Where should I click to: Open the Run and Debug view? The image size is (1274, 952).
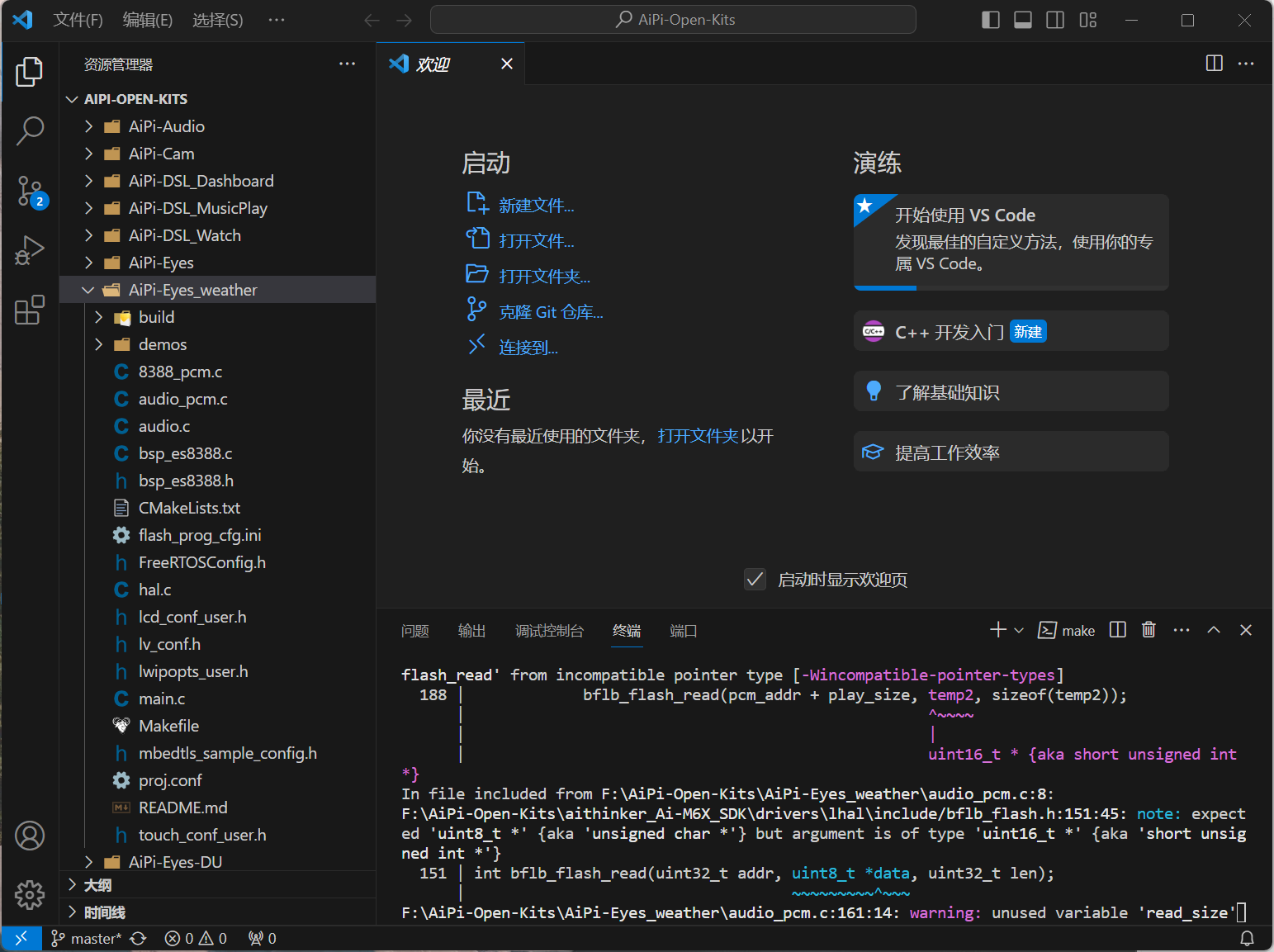[x=30, y=250]
